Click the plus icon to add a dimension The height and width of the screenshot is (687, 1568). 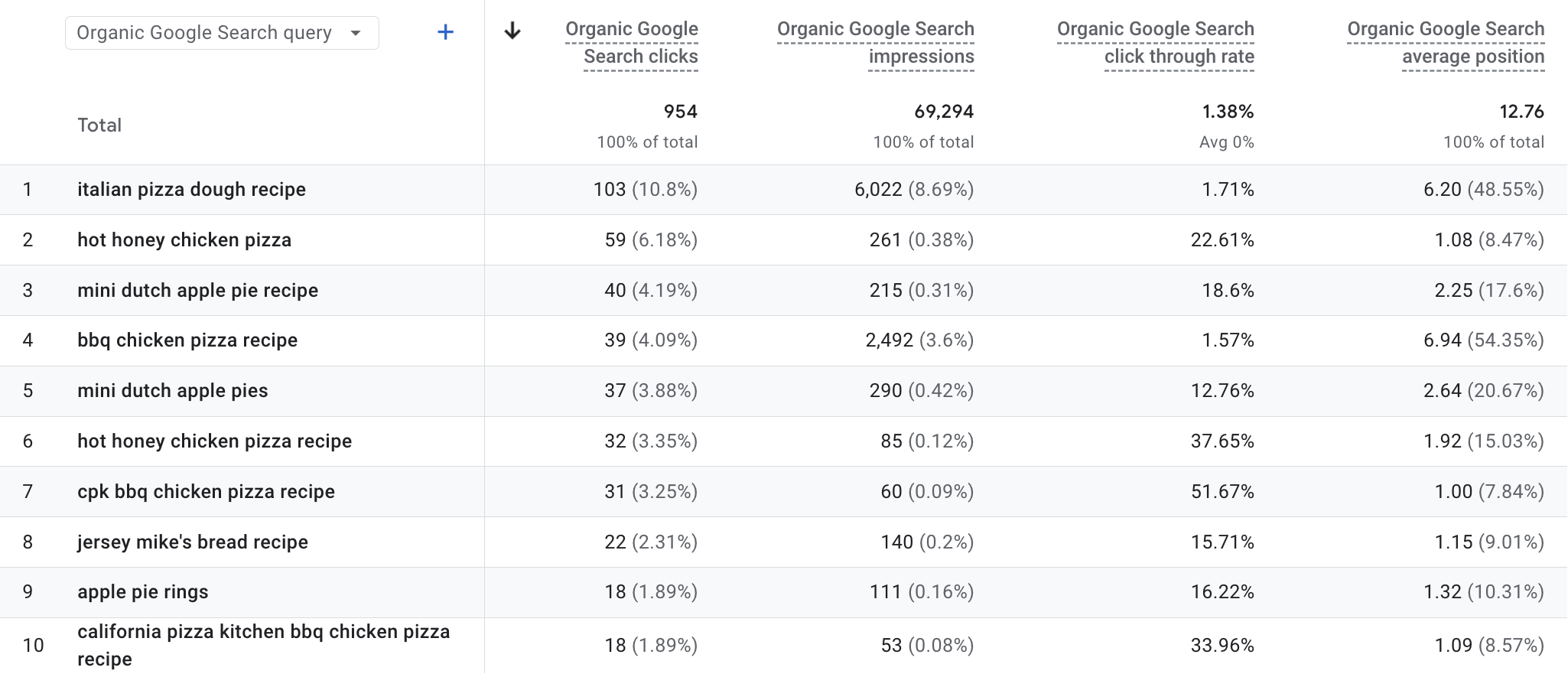(445, 32)
